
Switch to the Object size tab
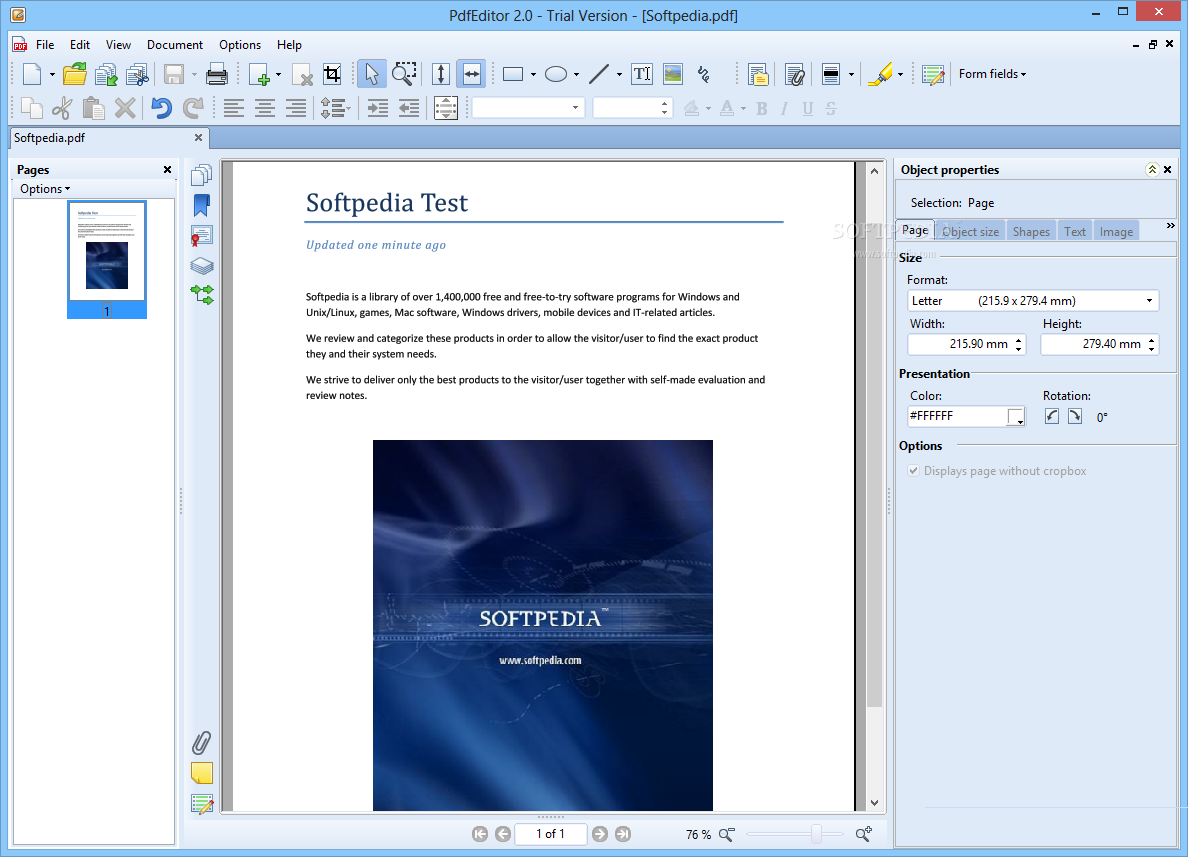[x=971, y=232]
